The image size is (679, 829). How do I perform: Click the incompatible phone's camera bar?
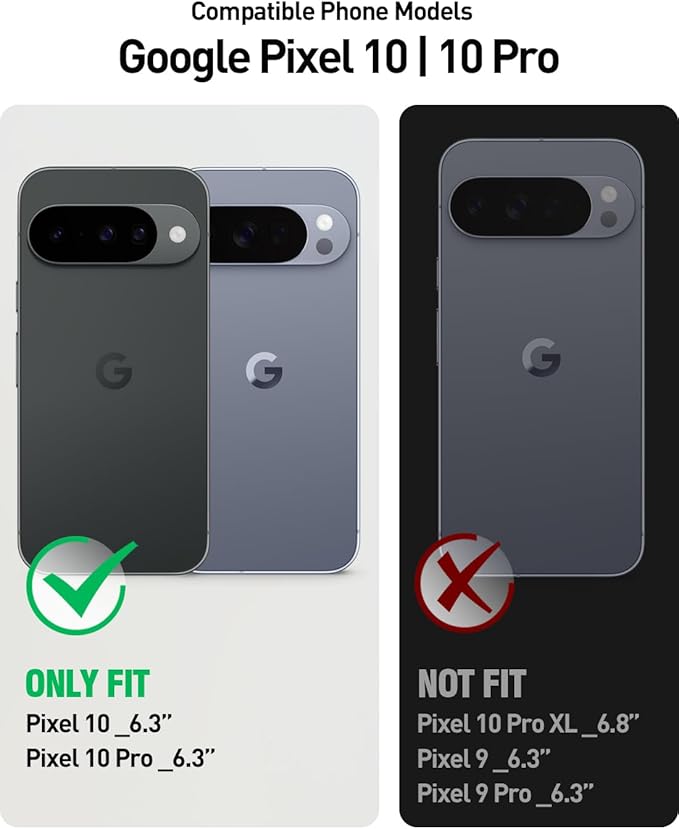click(x=541, y=207)
